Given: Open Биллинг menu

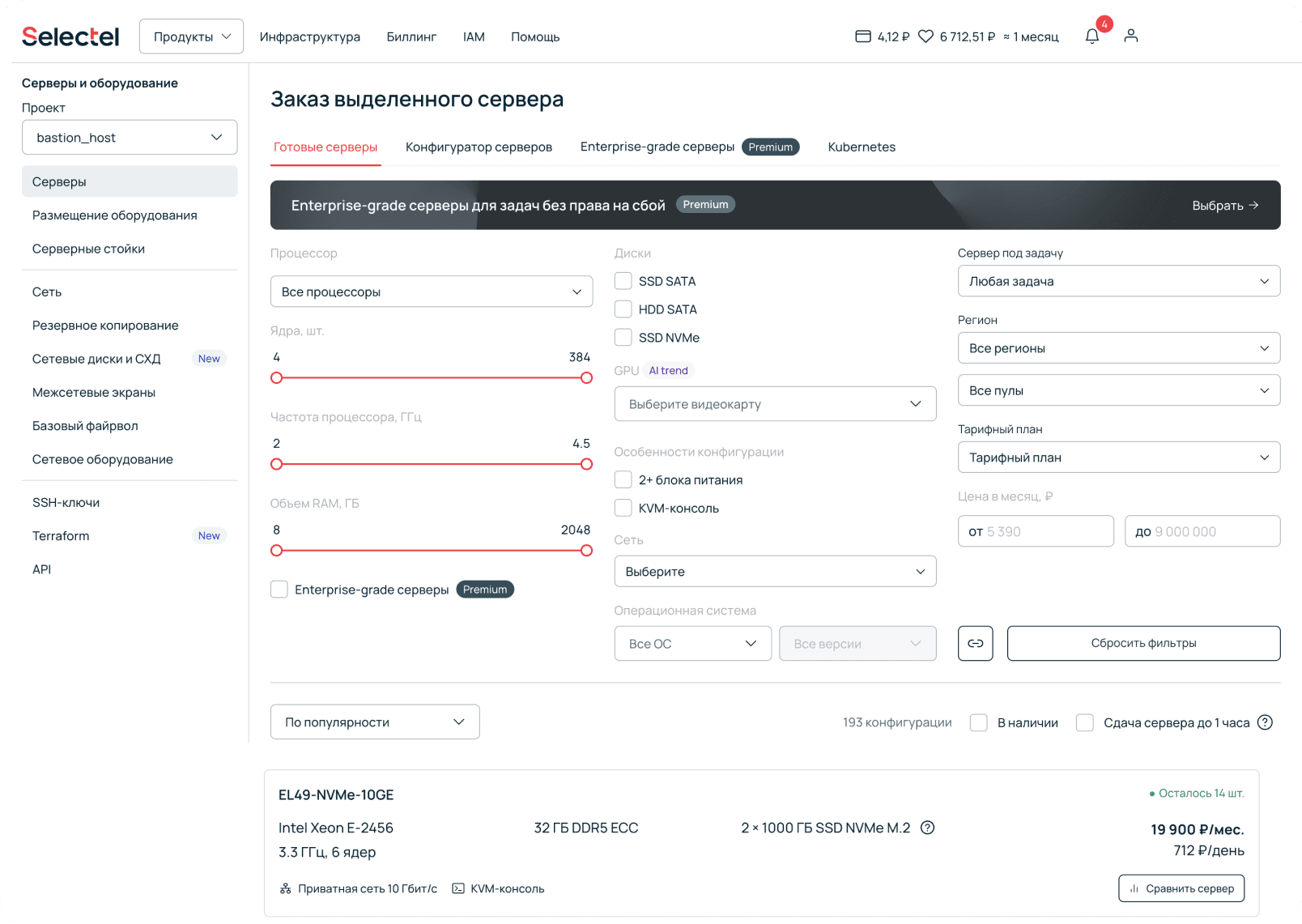Looking at the screenshot, I should coord(411,37).
